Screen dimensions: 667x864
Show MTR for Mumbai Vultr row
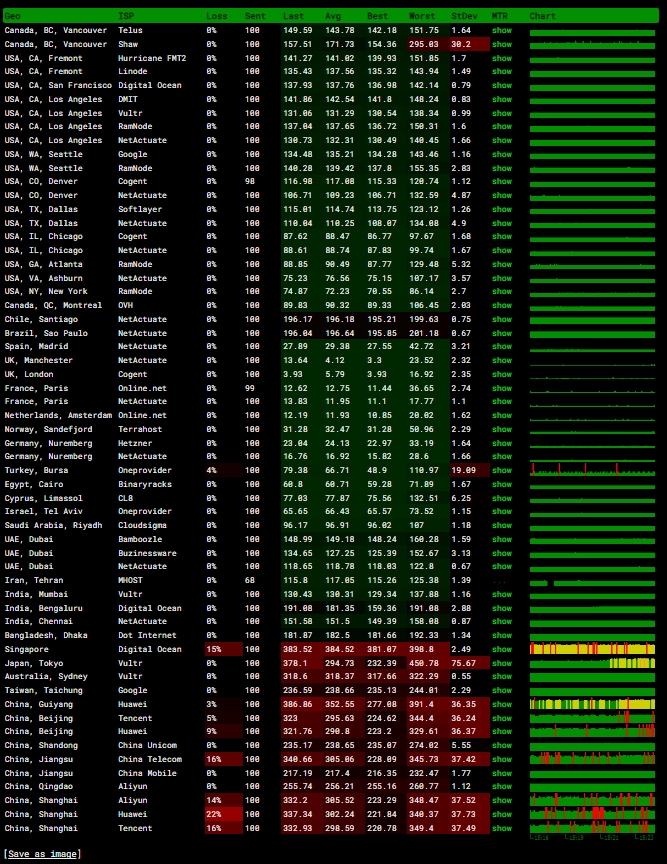pos(502,594)
